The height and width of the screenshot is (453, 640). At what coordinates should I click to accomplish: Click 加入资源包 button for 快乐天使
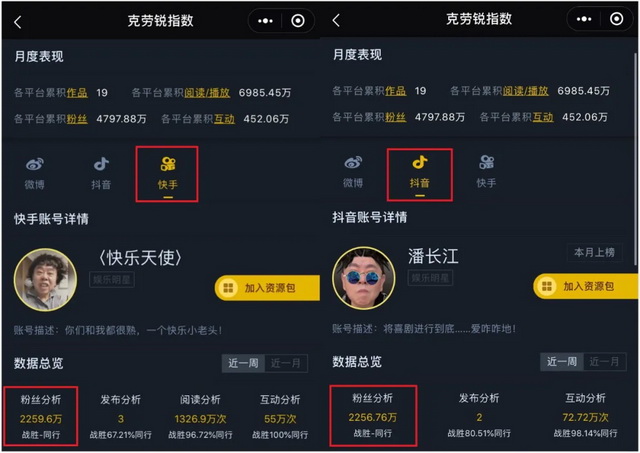[x=267, y=288]
